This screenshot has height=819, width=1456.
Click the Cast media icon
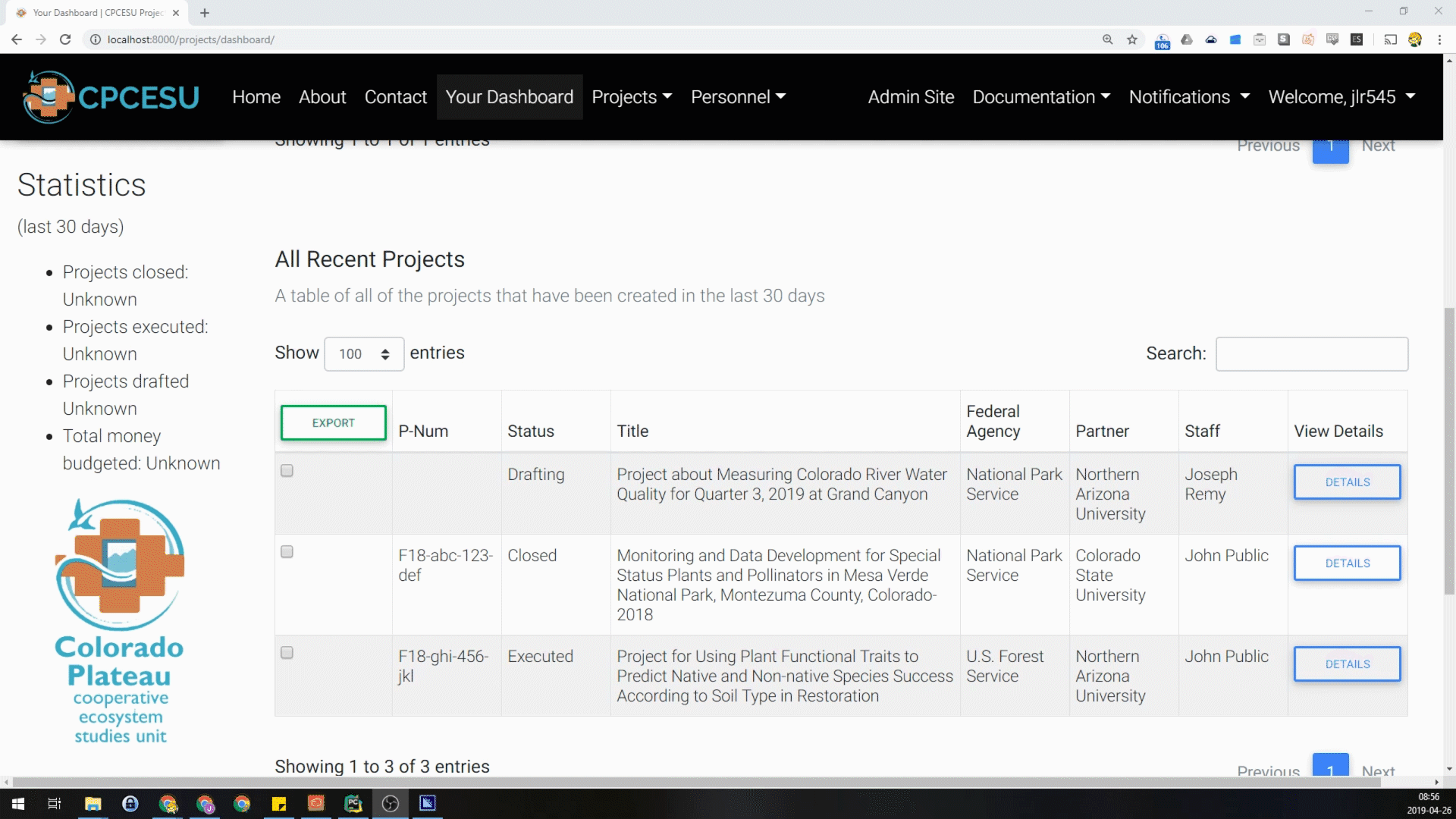pyautogui.click(x=1390, y=39)
